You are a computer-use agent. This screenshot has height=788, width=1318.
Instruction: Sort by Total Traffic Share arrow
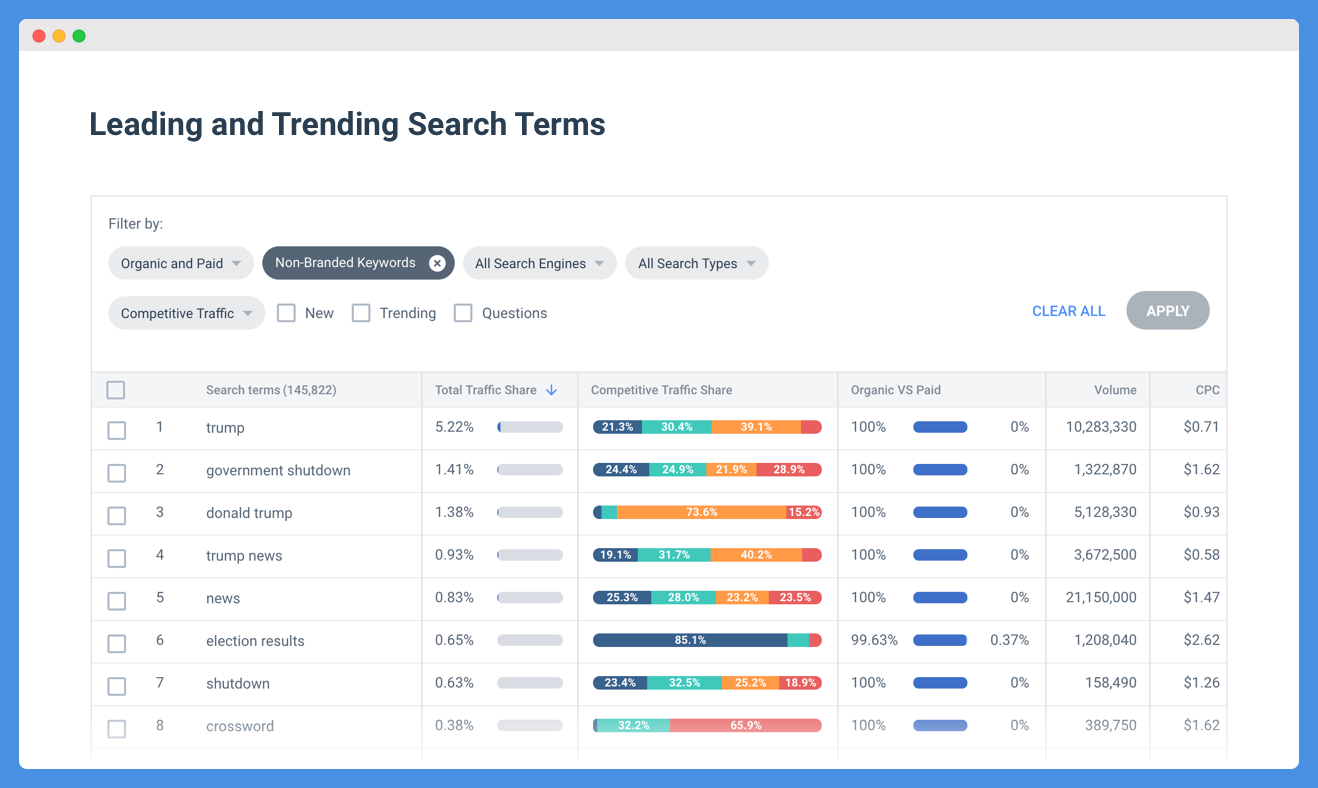click(552, 390)
